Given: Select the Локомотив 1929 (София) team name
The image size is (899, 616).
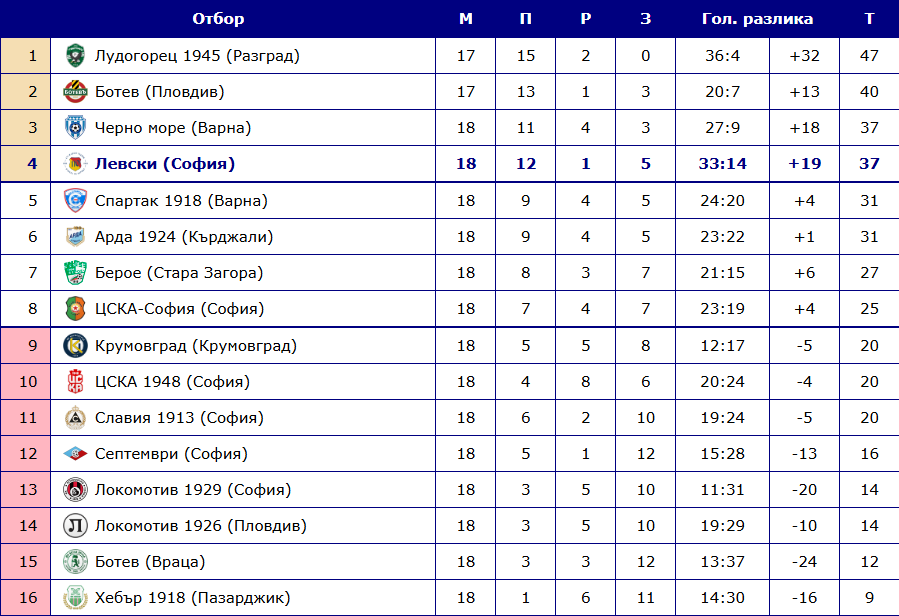Looking at the screenshot, I should point(193,490).
